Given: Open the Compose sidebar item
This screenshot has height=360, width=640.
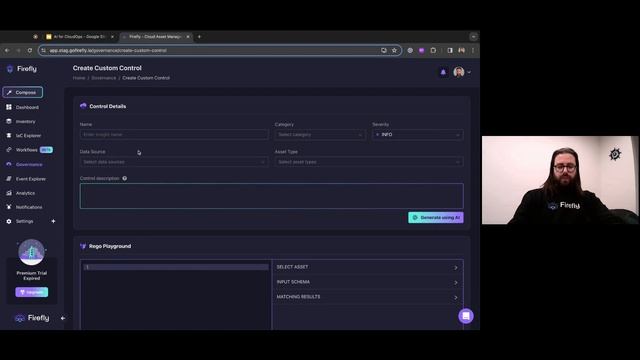Looking at the screenshot, I should click(x=22, y=92).
